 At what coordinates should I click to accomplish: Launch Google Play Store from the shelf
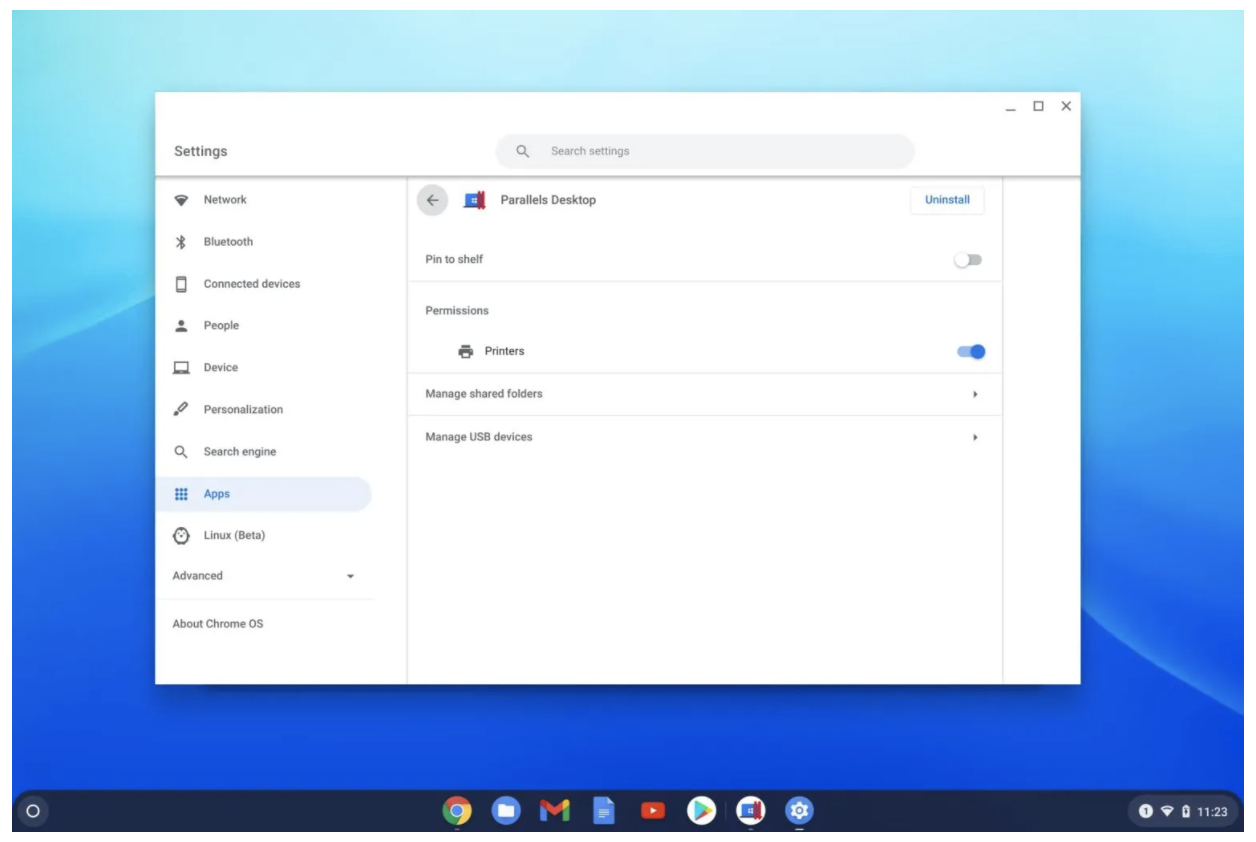point(702,810)
